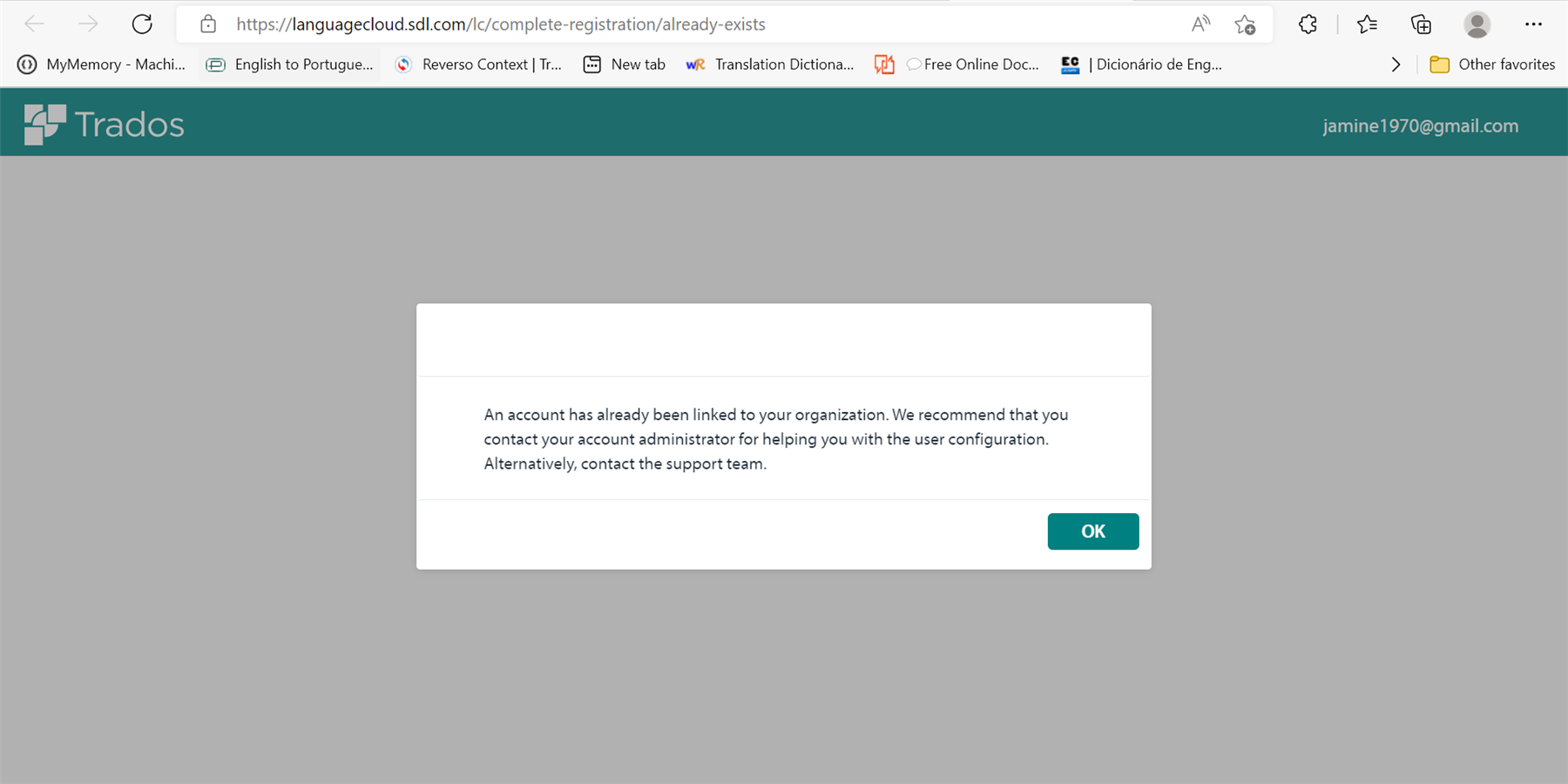Click the MyMemory machine translation icon

click(x=25, y=64)
